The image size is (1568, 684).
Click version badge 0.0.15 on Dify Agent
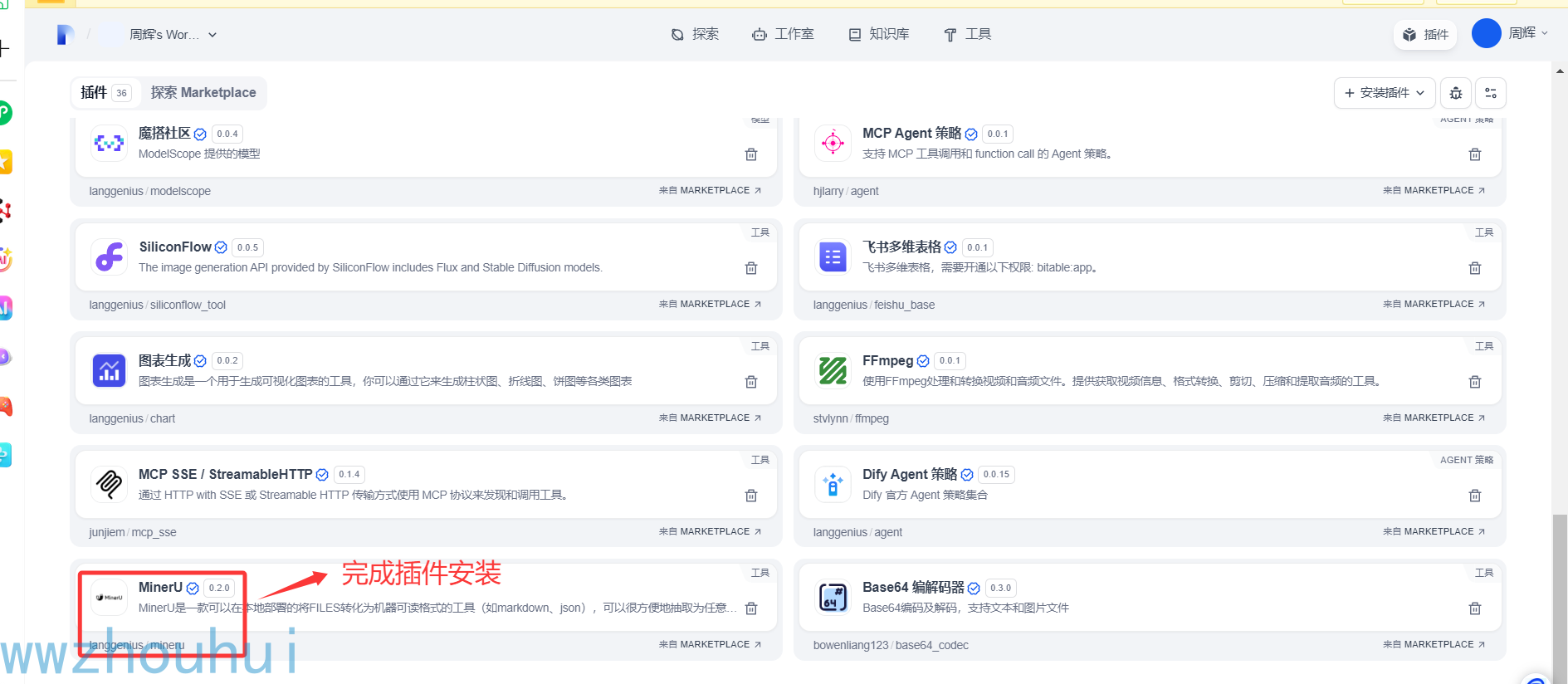(996, 474)
